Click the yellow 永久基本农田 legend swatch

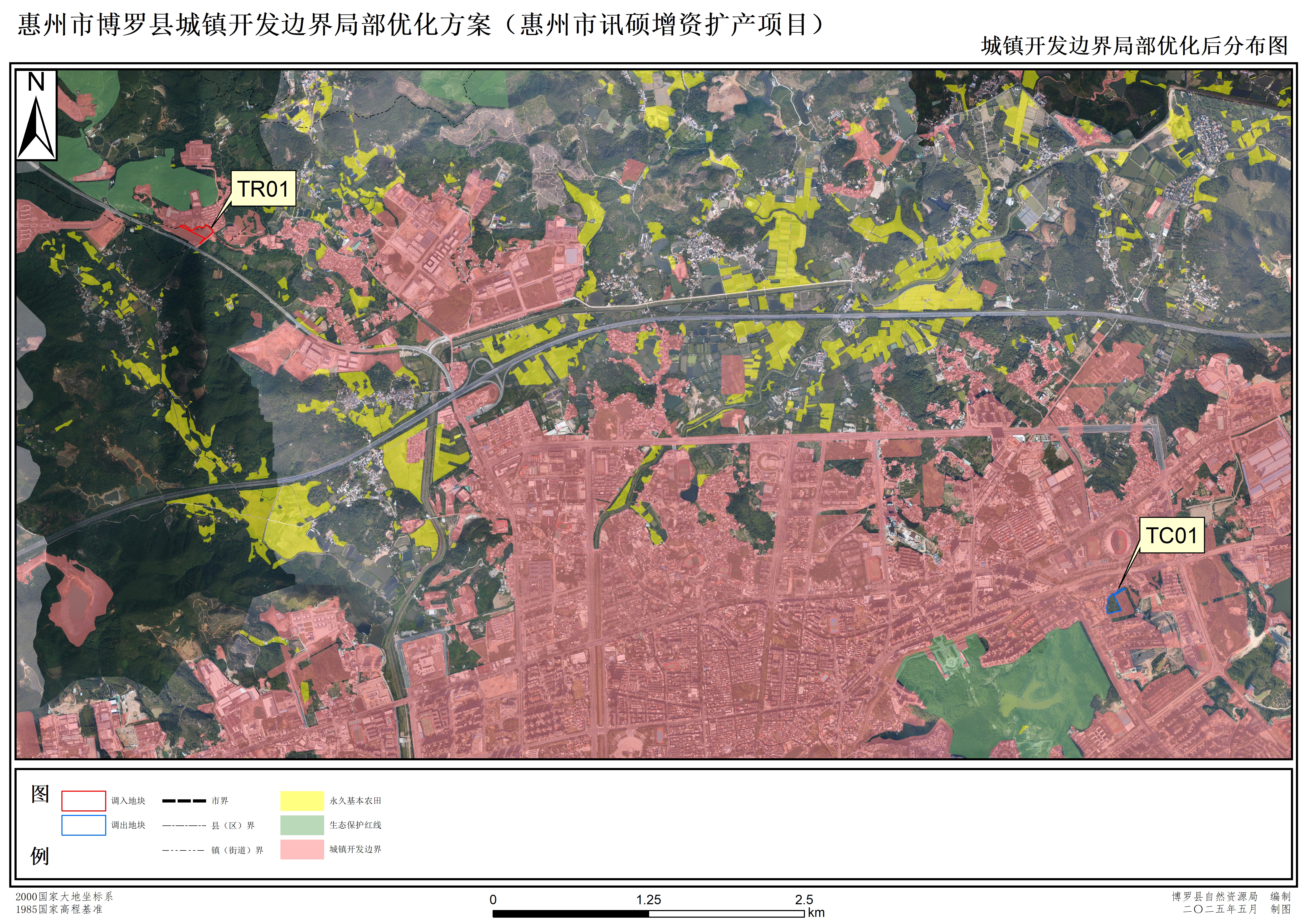(x=302, y=800)
